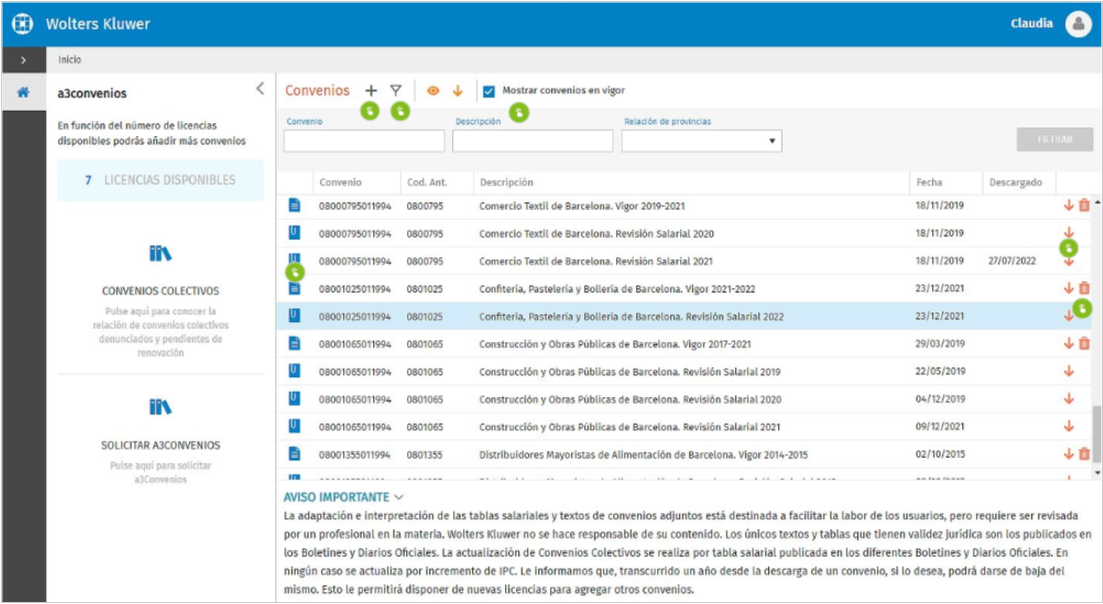
Task: Click the 7 Licencias Disponibles box
Action: click(x=160, y=180)
